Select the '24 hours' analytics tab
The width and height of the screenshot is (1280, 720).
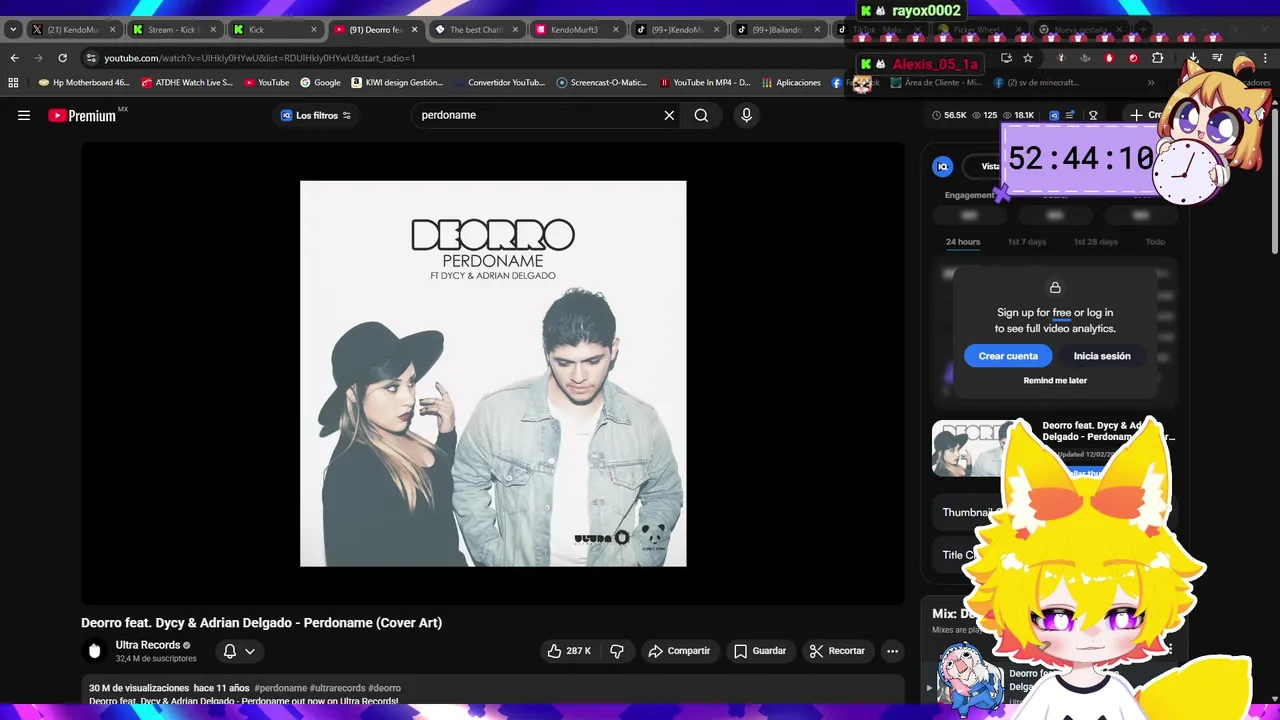click(963, 242)
